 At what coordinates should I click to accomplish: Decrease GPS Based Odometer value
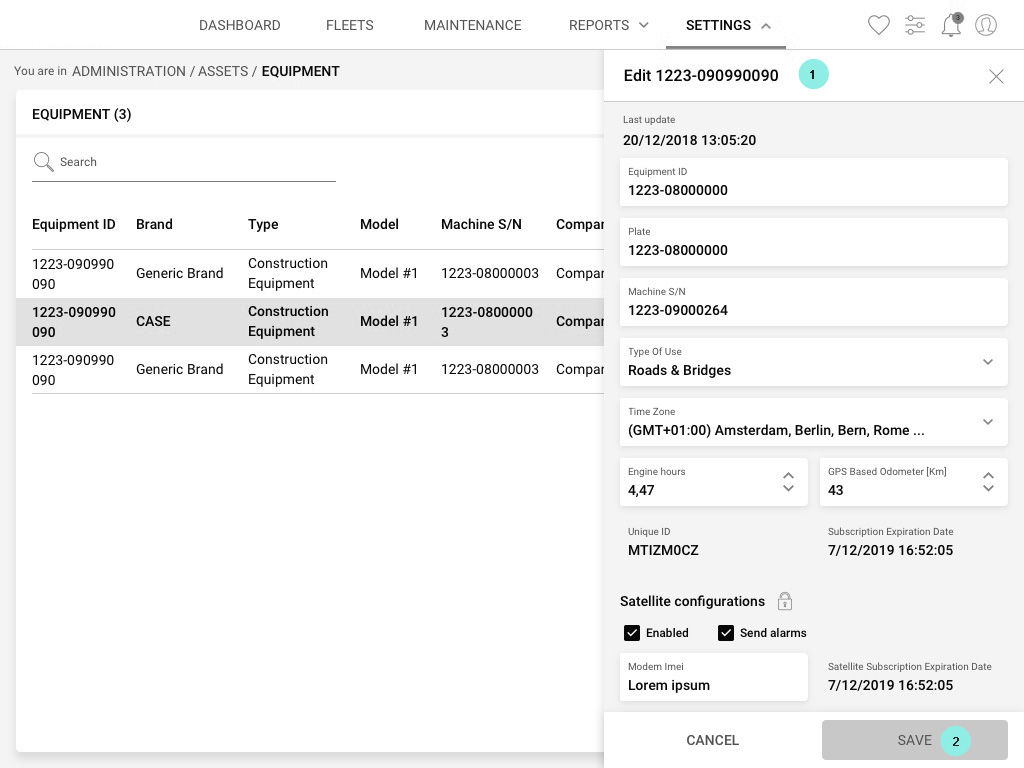(988, 488)
